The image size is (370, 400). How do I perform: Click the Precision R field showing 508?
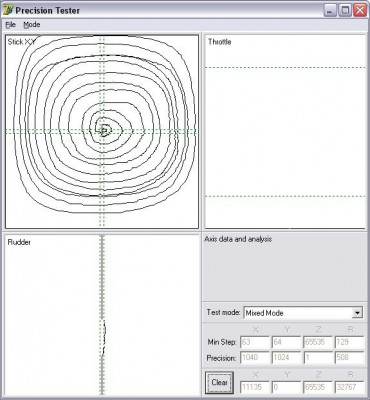349,358
